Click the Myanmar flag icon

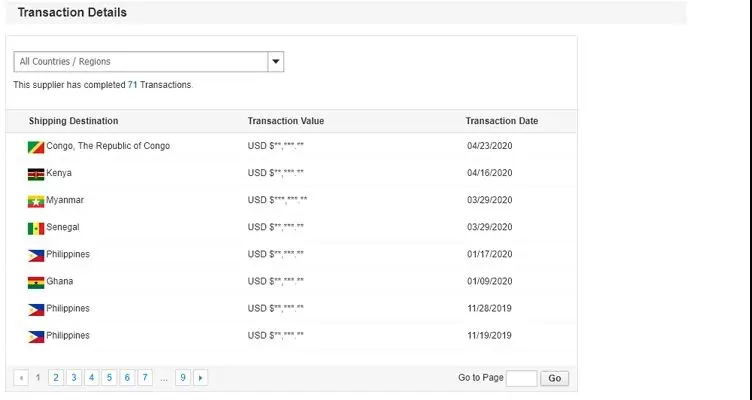[36, 201]
